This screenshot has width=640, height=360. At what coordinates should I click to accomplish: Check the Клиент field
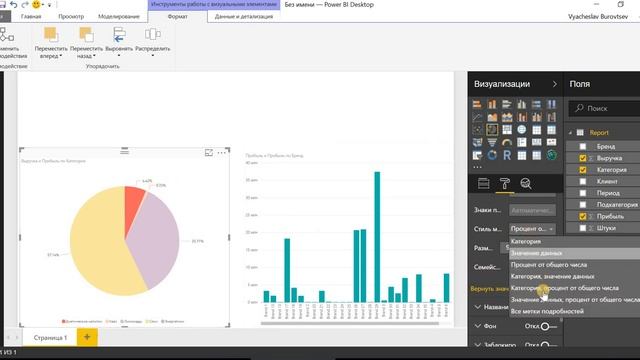pyautogui.click(x=583, y=181)
